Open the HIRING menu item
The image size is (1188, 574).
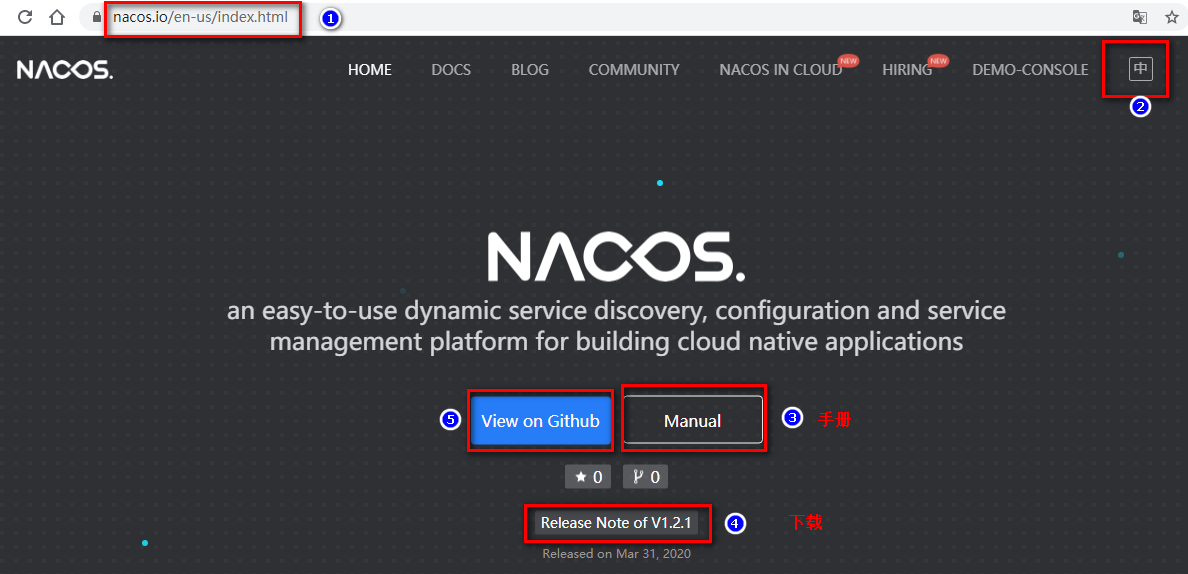[907, 70]
